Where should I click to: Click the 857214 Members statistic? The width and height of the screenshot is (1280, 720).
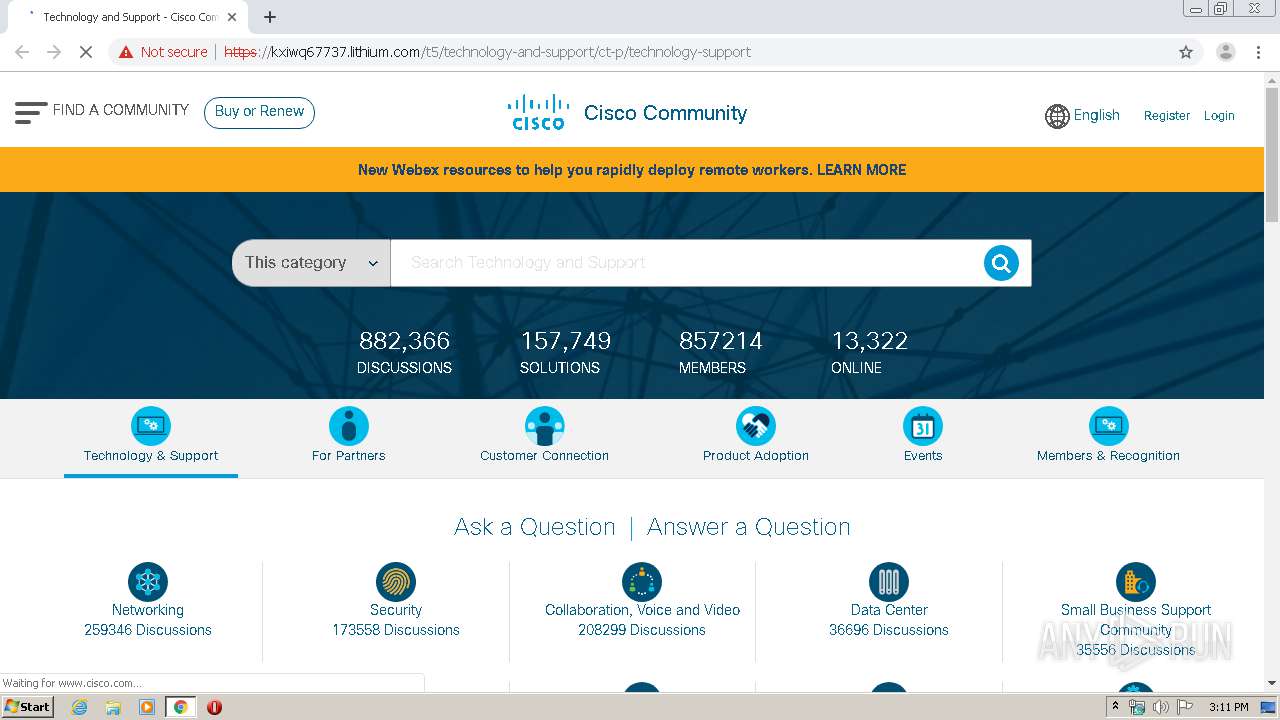tap(720, 353)
